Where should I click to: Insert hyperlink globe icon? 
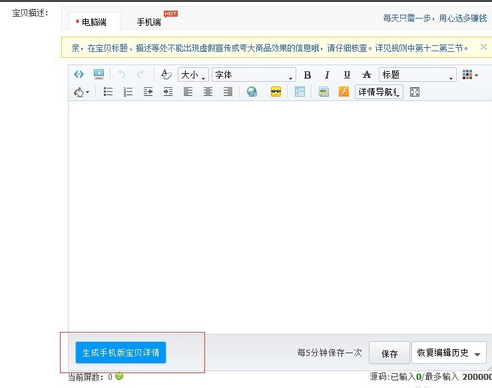[x=252, y=92]
